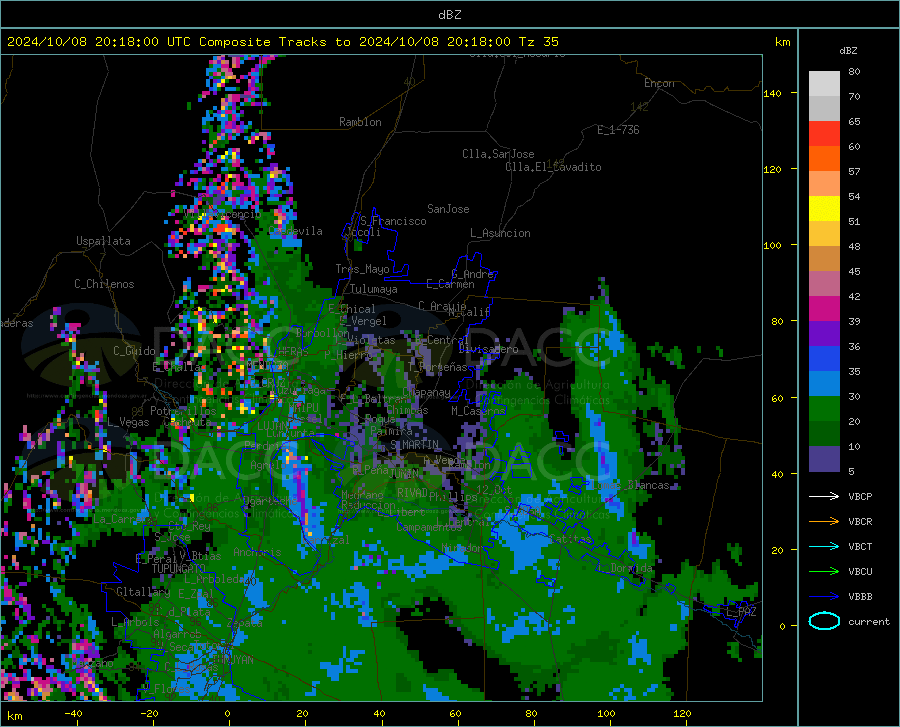Click the Ramblon place label

click(x=360, y=122)
